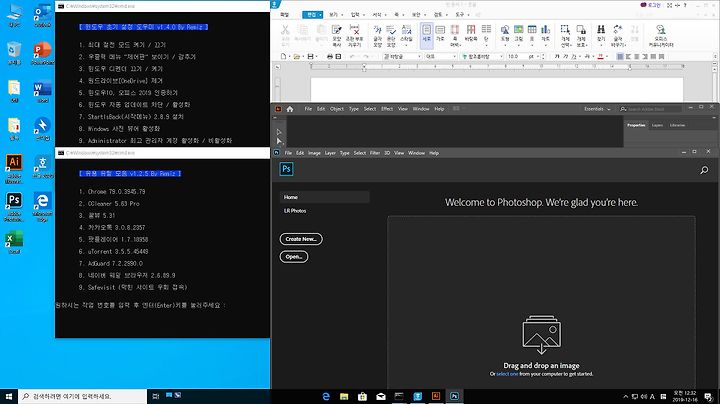
Task: Open the Windows Start button
Action: [x=9, y=396]
